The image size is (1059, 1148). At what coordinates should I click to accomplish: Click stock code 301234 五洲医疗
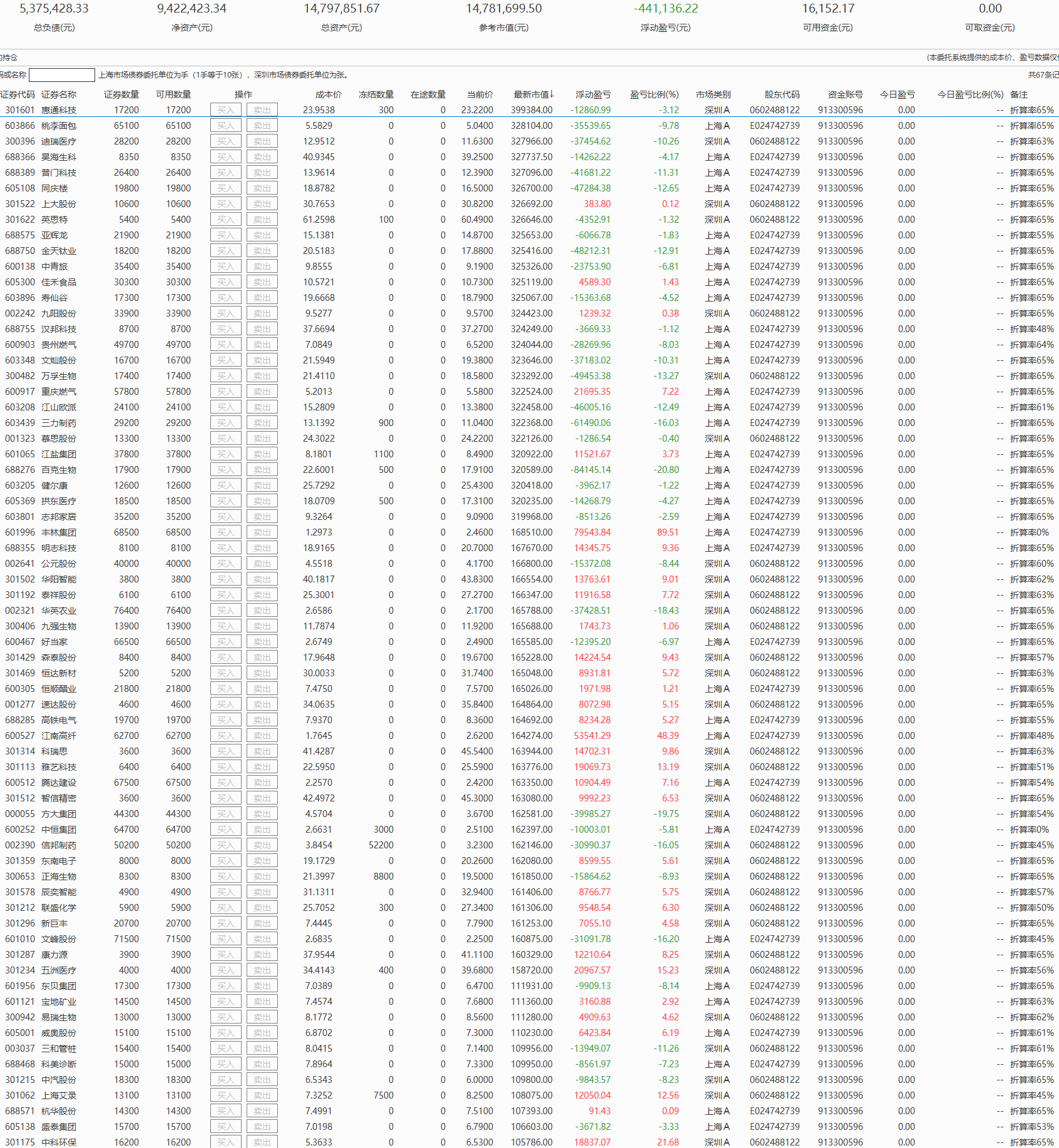pyautogui.click(x=20, y=970)
